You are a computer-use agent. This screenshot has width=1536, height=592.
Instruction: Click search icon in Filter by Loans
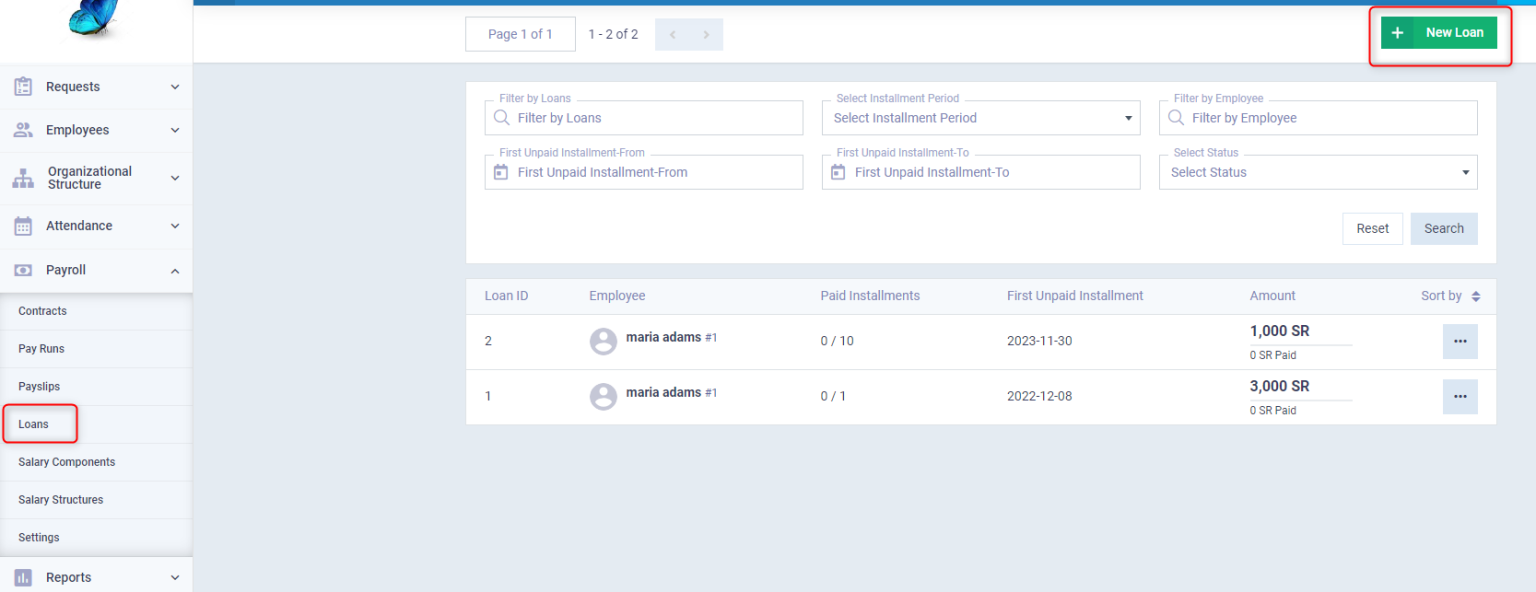click(502, 117)
